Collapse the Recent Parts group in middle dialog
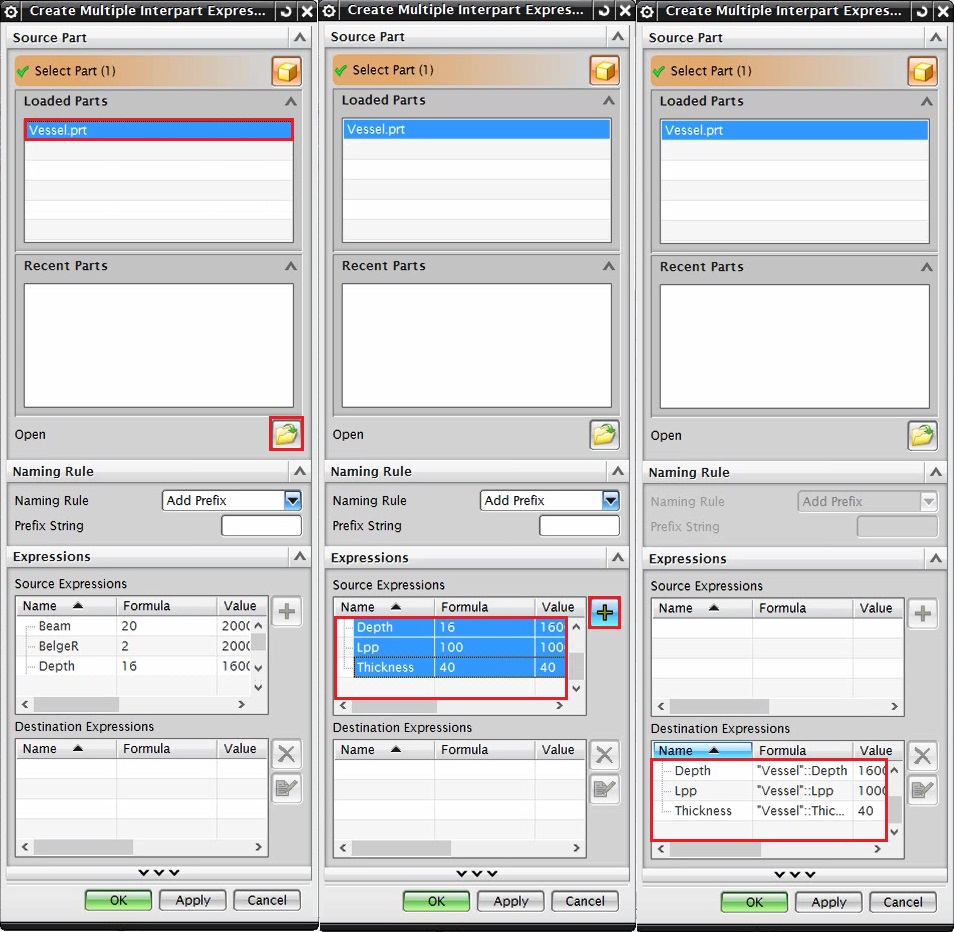954x932 pixels. tap(608, 266)
